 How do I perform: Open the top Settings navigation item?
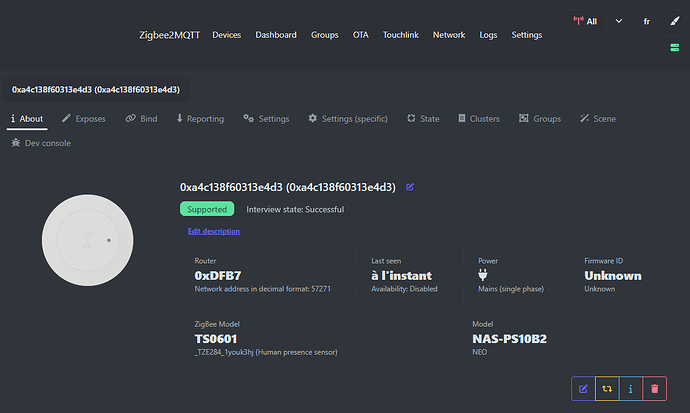[x=526, y=35]
